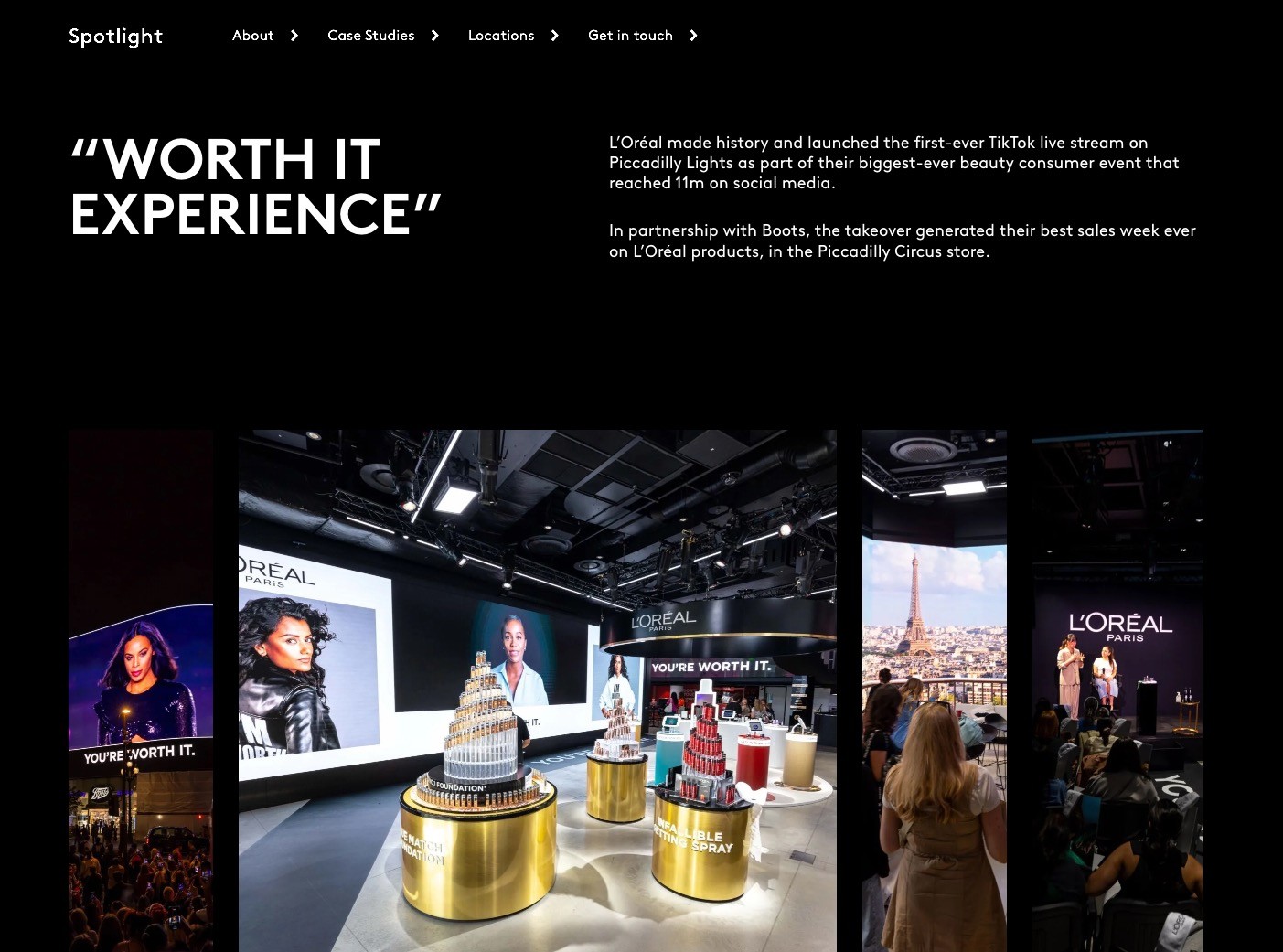Screen dimensions: 1283x952
Task: Click the "You're Worth It" billboard text
Action: tap(140, 754)
